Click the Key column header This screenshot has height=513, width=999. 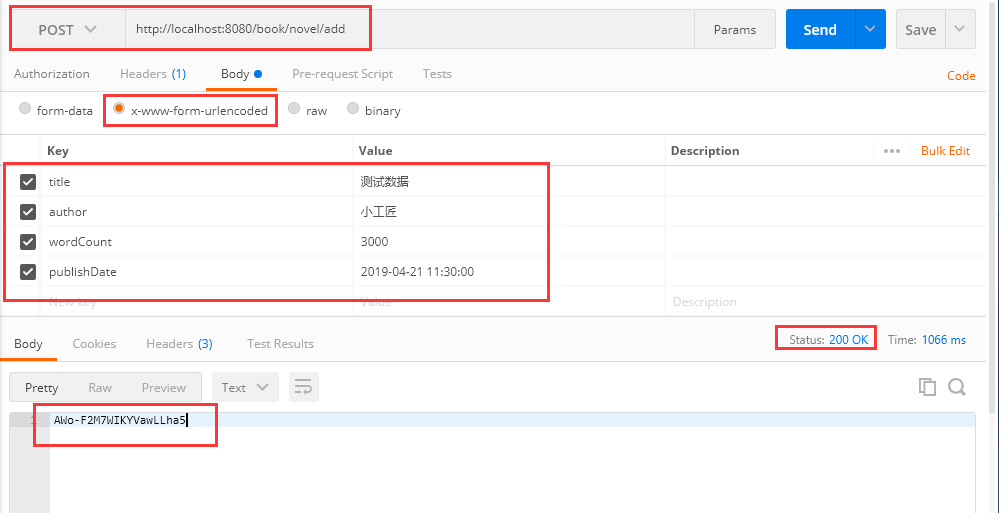pyautogui.click(x=58, y=151)
